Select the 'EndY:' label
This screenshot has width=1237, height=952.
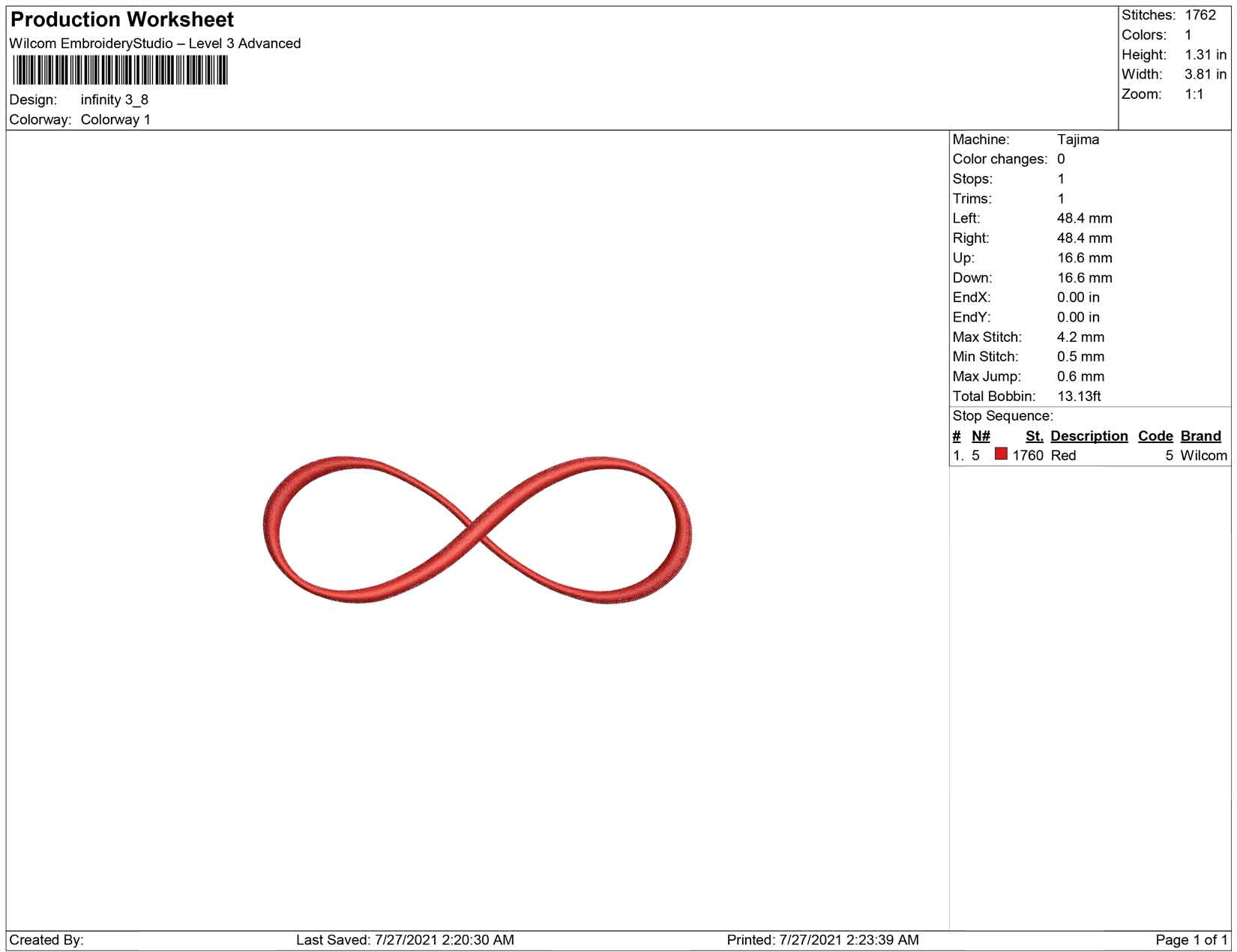(x=972, y=317)
